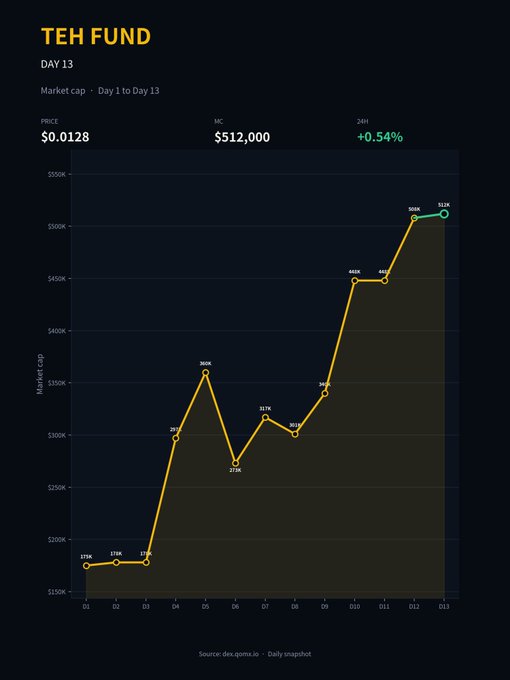The width and height of the screenshot is (510, 680).
Task: Select the circular data point for day D4
Action: tap(176, 438)
